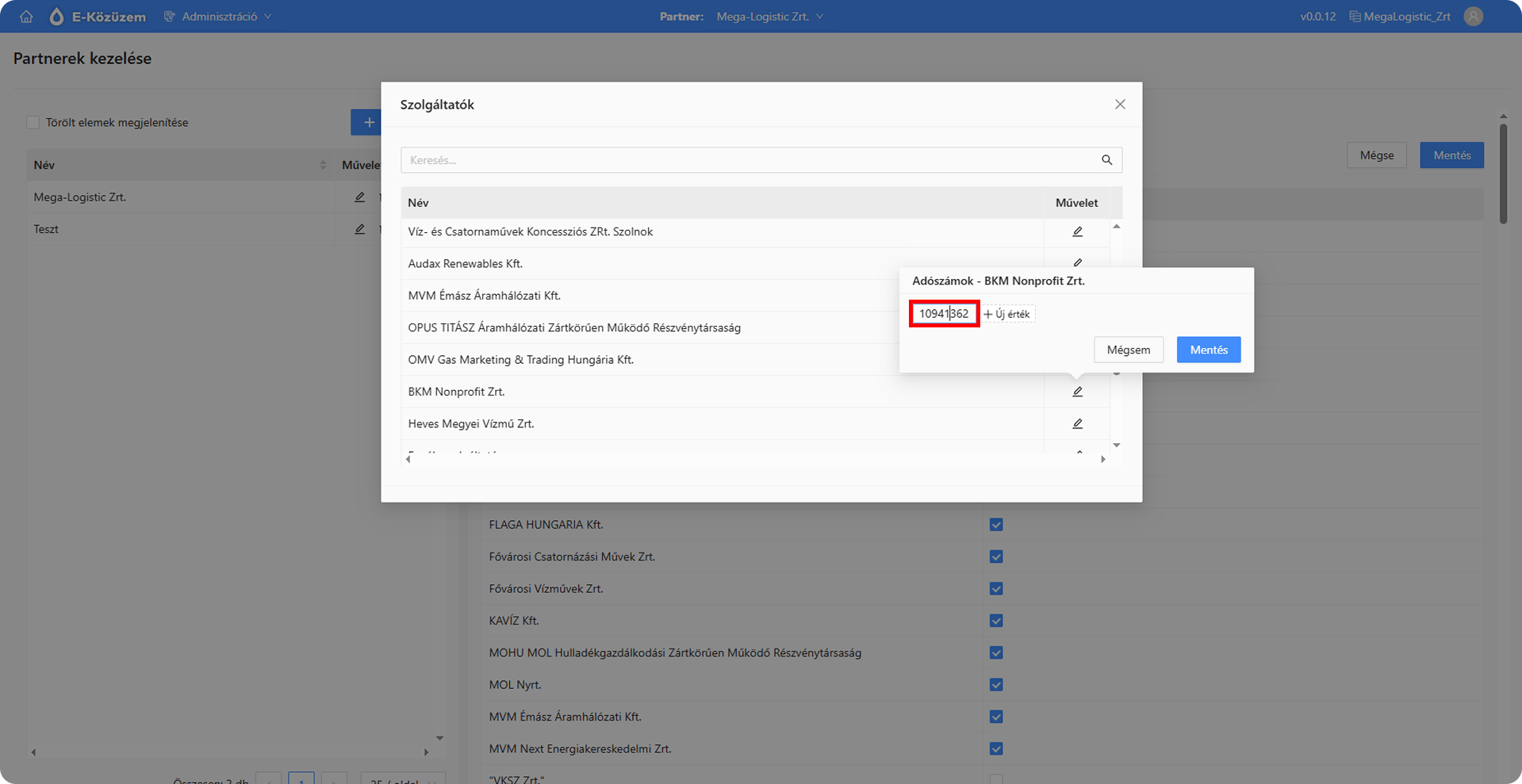Click the E-Közüzem droplet logo
The width and height of the screenshot is (1522, 784).
pyautogui.click(x=56, y=17)
